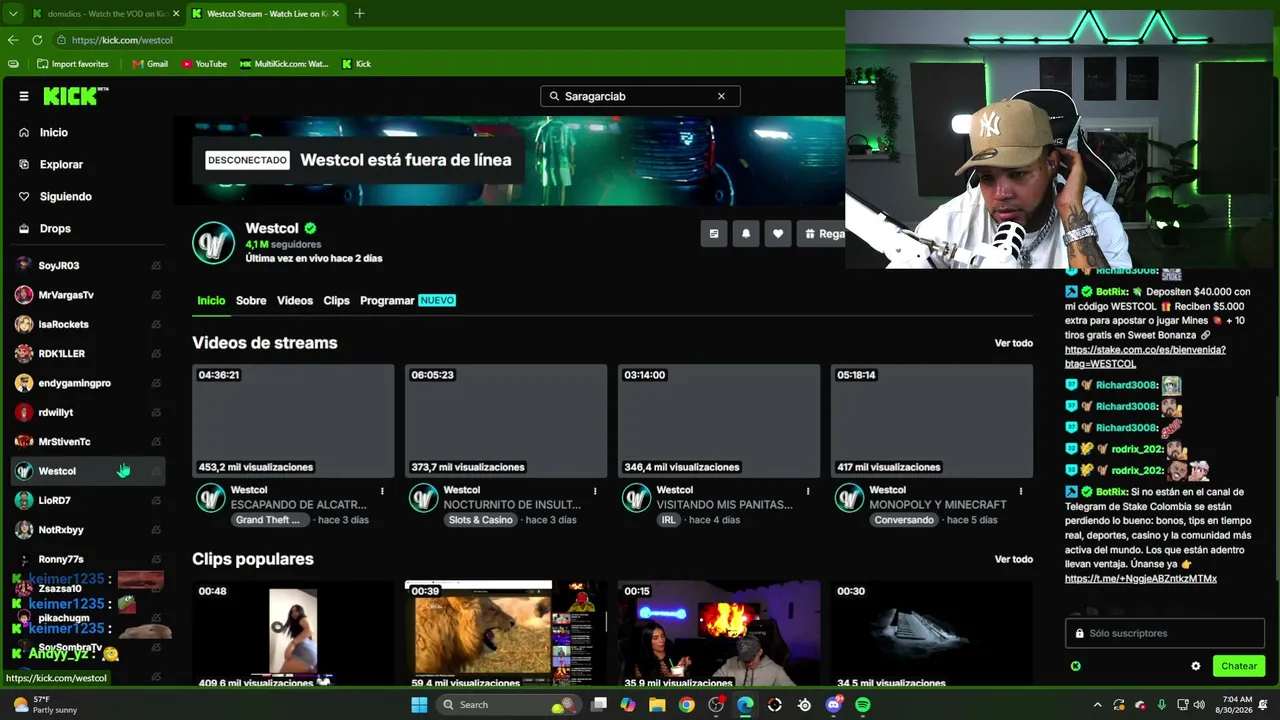
Task: Open options menu for ESCAPANDO DE ALCATR video
Action: pyautogui.click(x=382, y=491)
